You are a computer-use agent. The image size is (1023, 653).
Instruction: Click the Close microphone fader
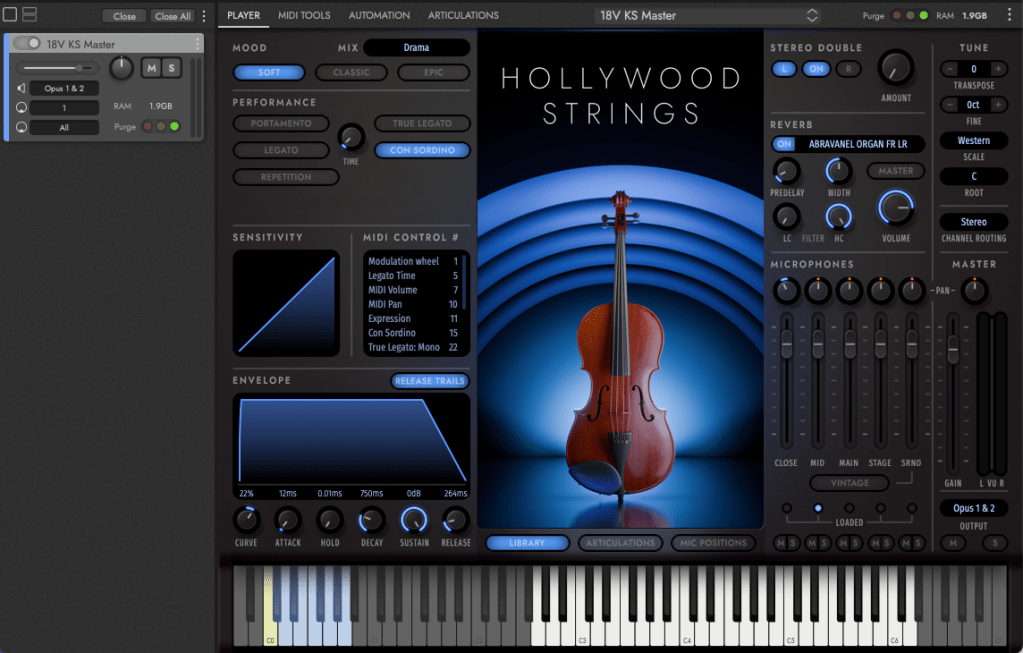point(786,345)
